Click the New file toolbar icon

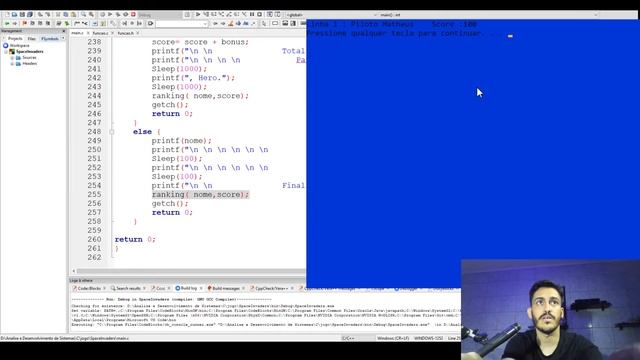(7, 14)
